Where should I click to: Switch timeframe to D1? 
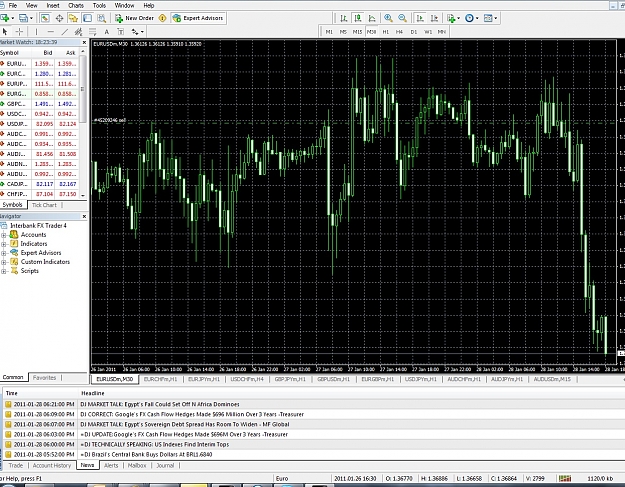pyautogui.click(x=414, y=32)
